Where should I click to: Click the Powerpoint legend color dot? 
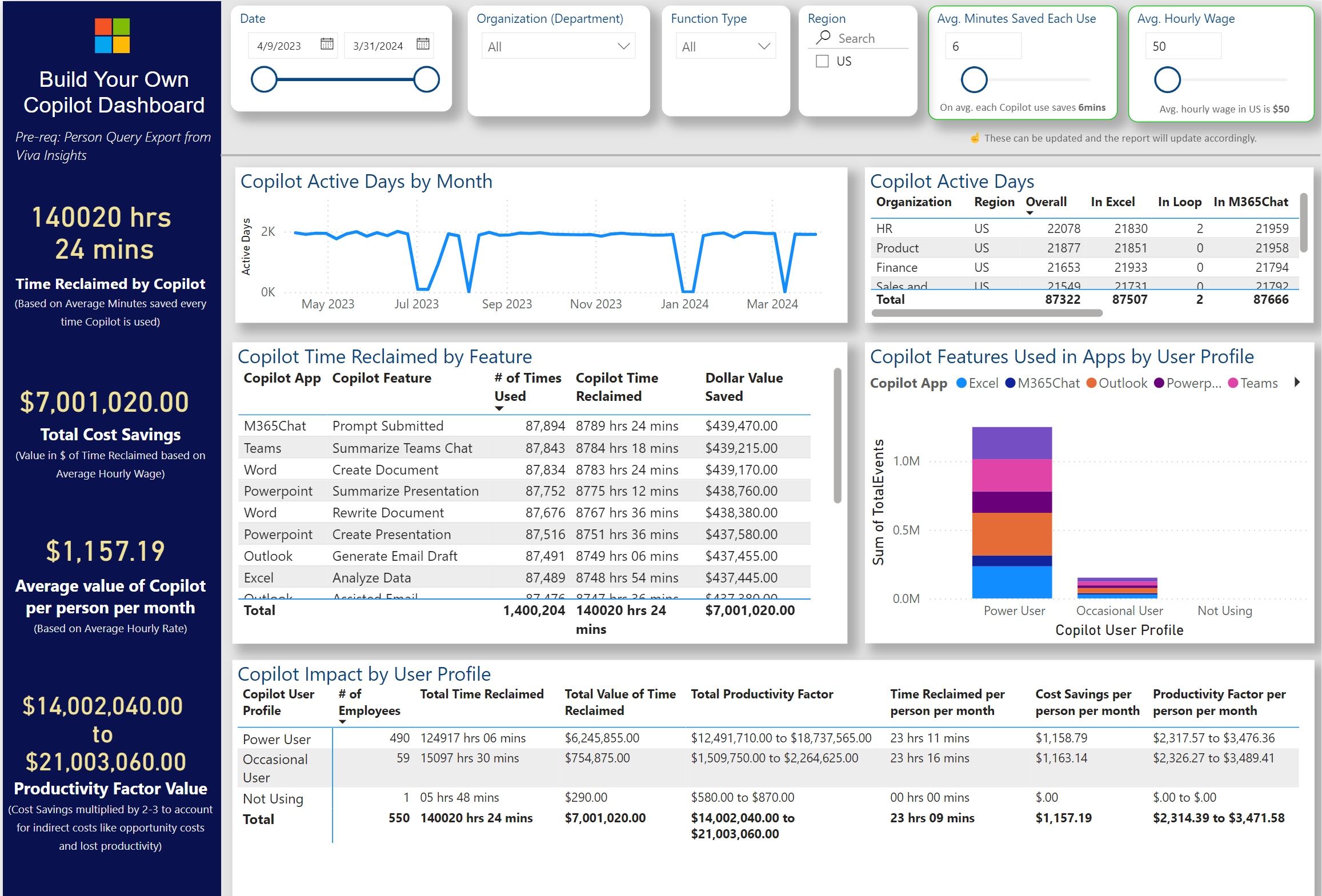click(1159, 383)
